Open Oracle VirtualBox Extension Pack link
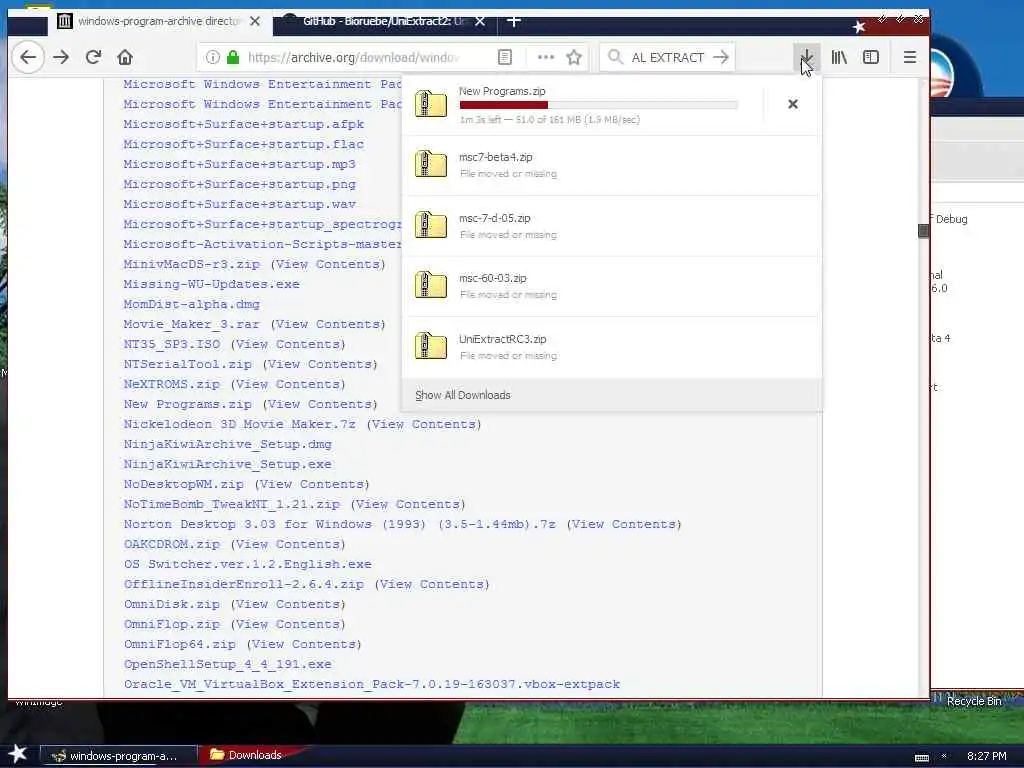This screenshot has width=1024, height=768. [372, 684]
